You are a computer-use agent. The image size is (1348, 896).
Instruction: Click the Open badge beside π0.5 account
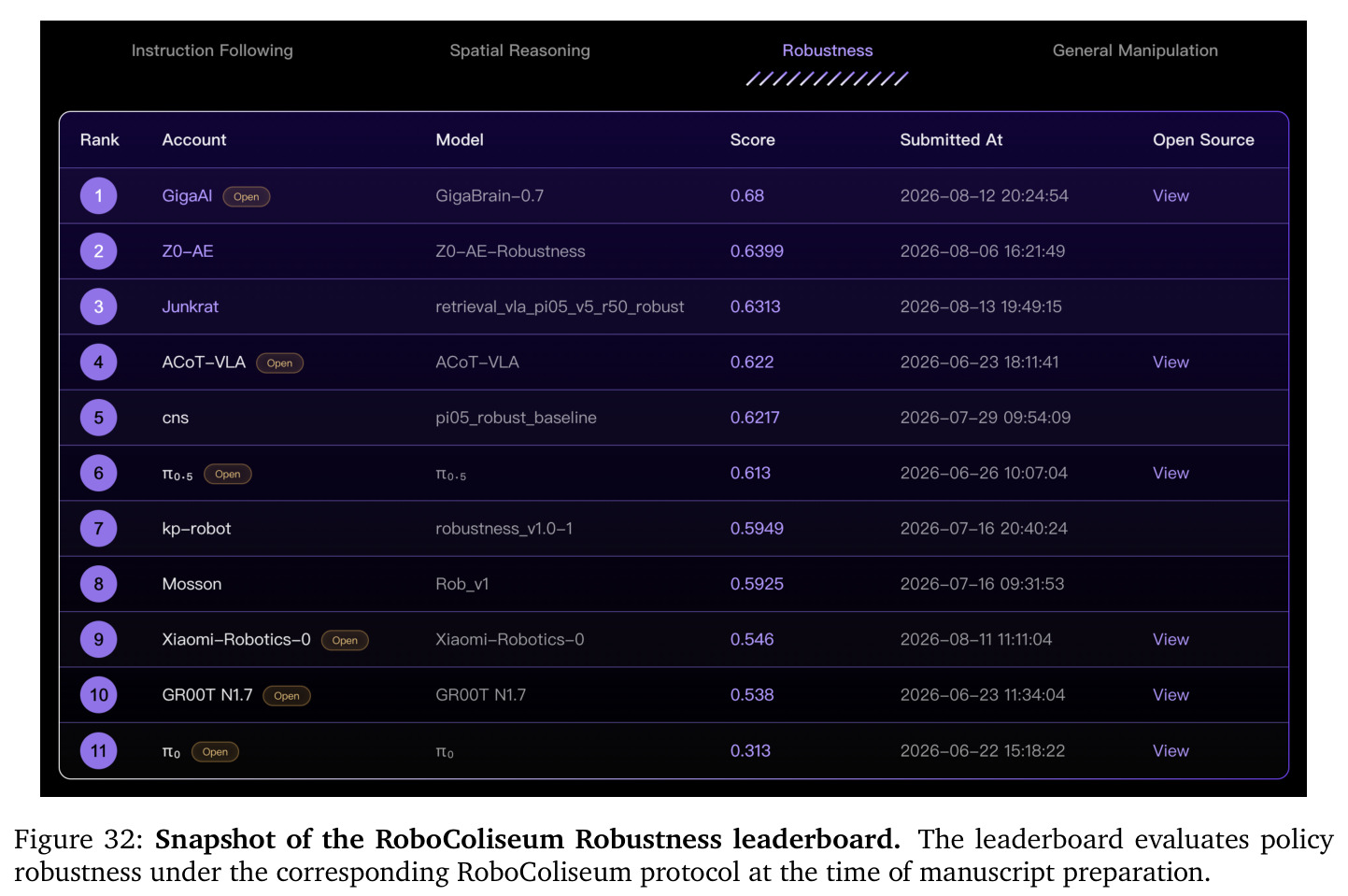pyautogui.click(x=228, y=475)
